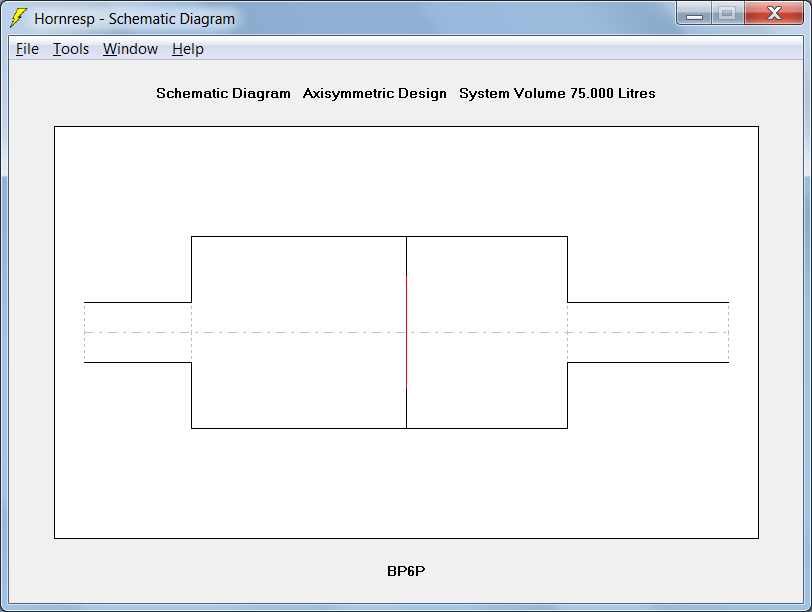Click the red driver line in the schematic
The image size is (812, 612).
407,332
